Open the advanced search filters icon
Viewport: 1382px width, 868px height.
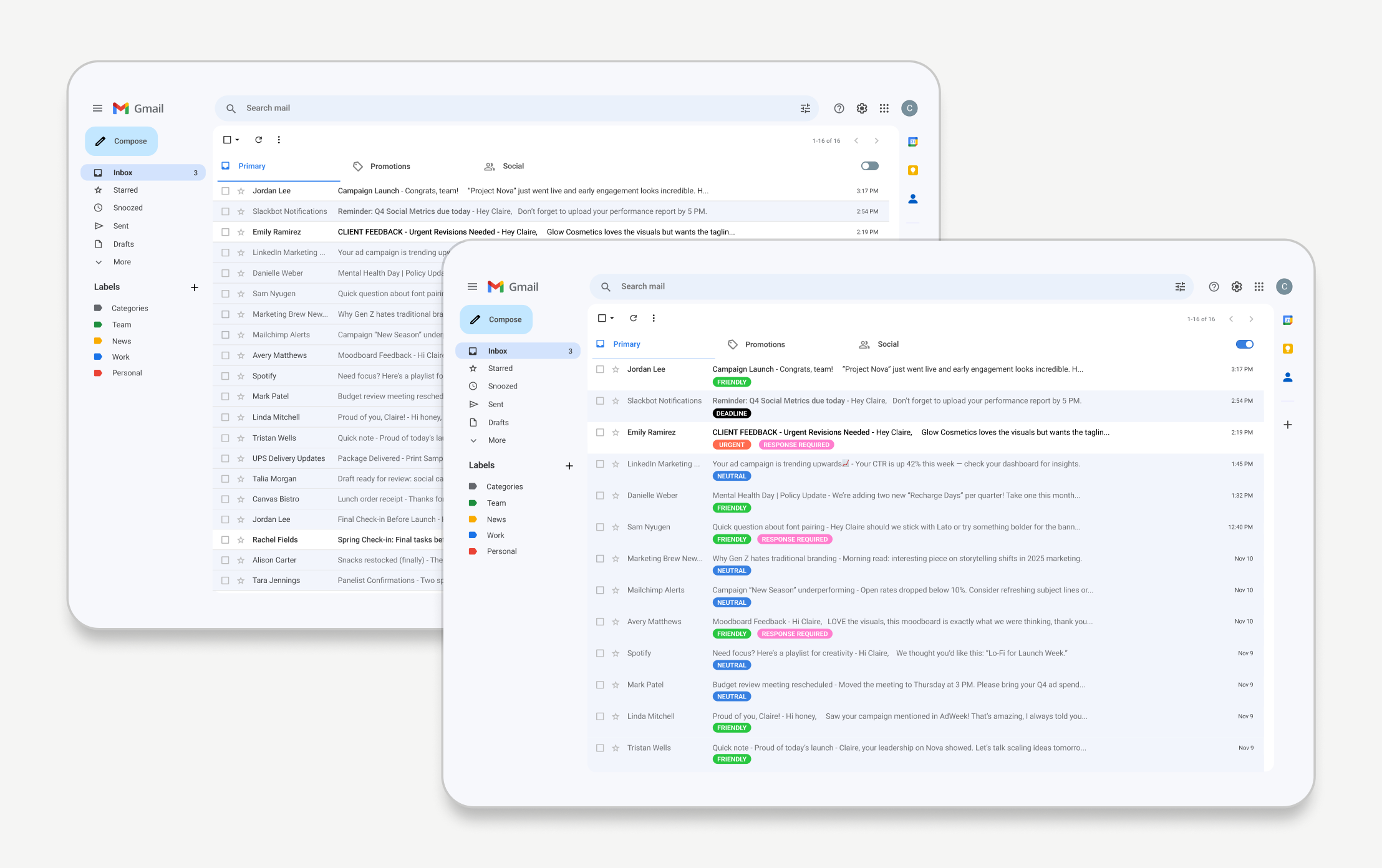1179,286
